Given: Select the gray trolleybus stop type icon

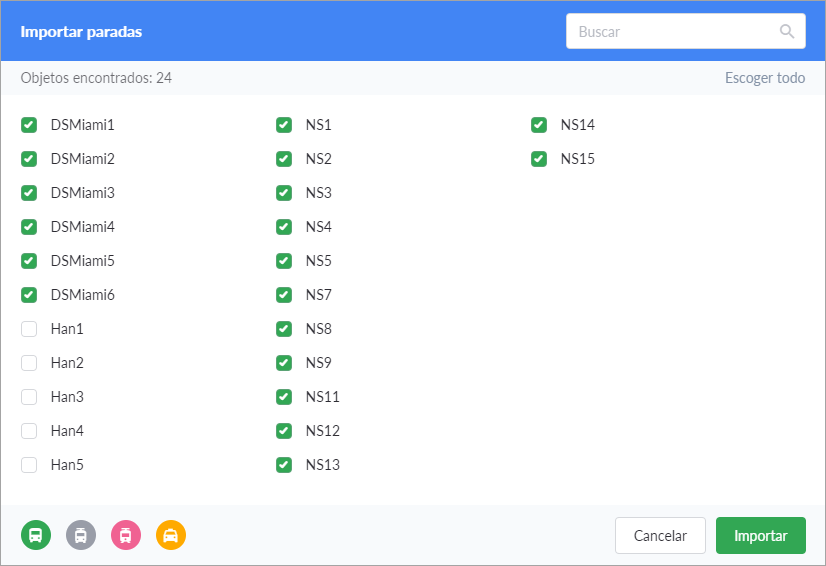Looking at the screenshot, I should [81, 535].
